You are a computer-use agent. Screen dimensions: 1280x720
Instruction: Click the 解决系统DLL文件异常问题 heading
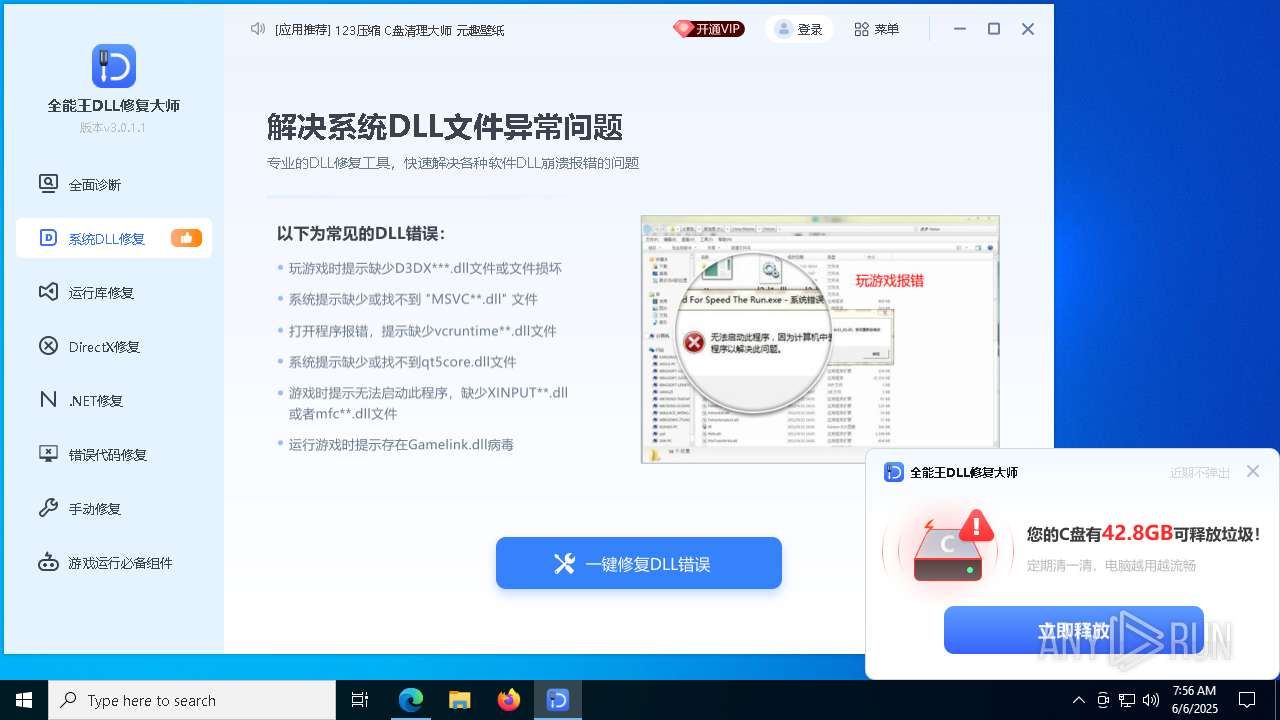(445, 127)
